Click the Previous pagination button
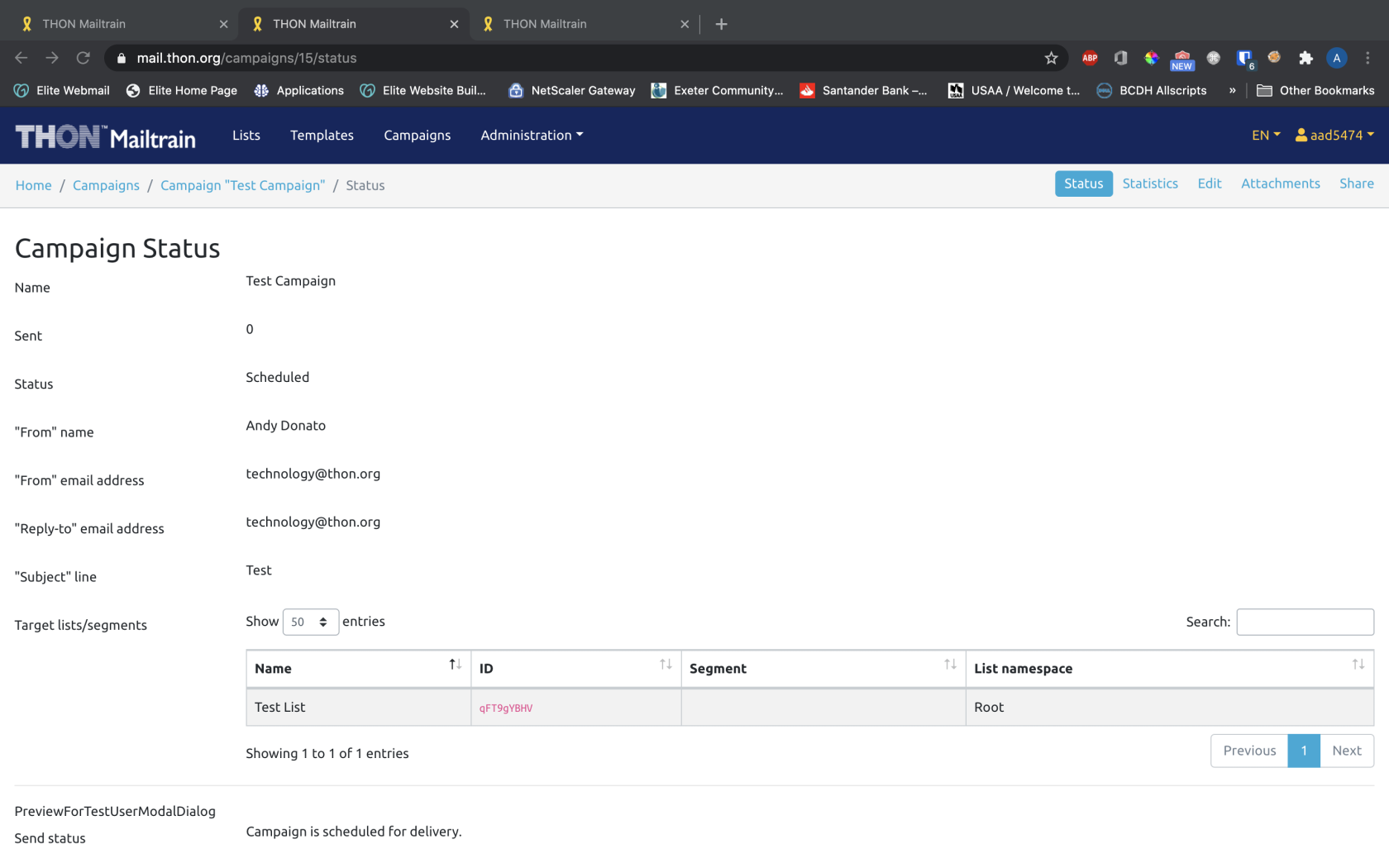Screen dimensions: 1389x868 1249,751
